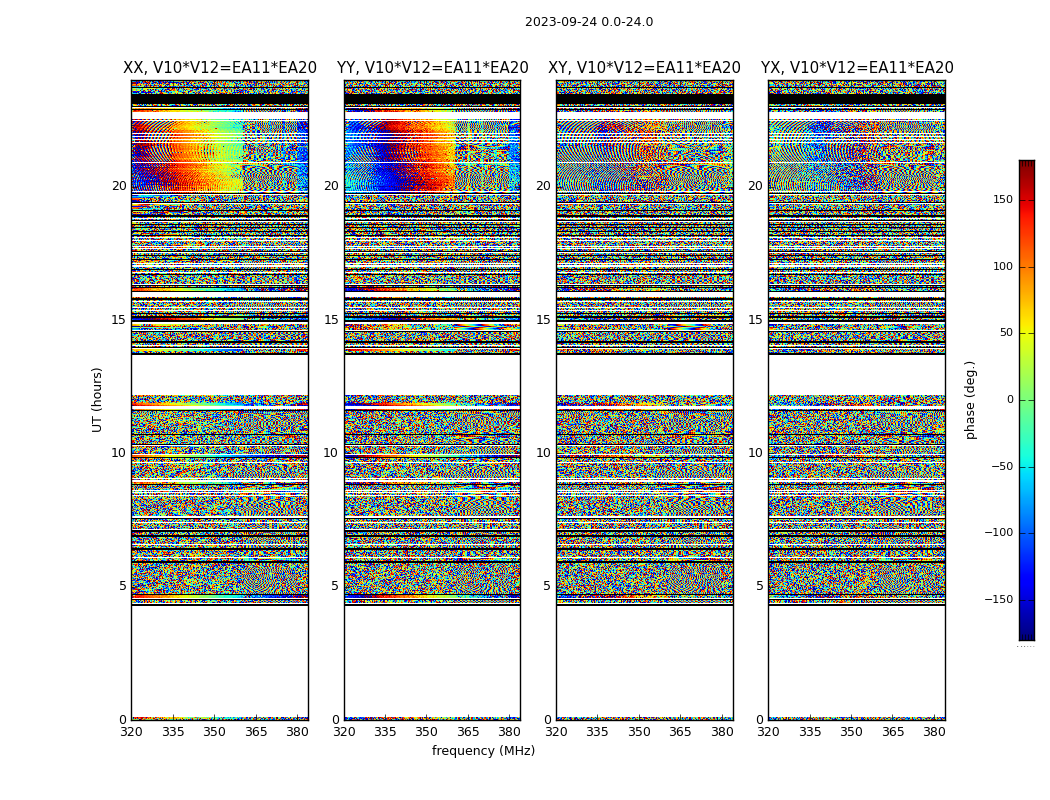This screenshot has width=1050, height=800.
Task: Click the −50 tick on the colorbar
Action: click(x=1002, y=467)
